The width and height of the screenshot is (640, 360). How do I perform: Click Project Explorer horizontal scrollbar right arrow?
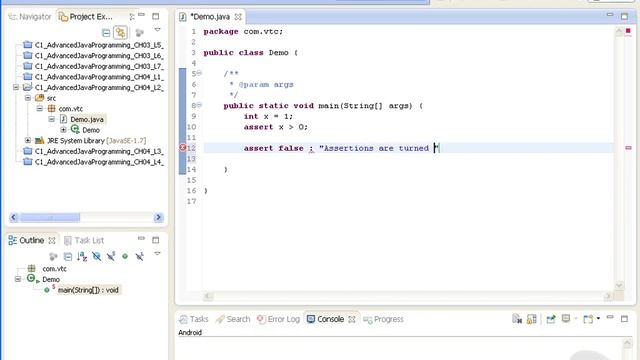158,217
